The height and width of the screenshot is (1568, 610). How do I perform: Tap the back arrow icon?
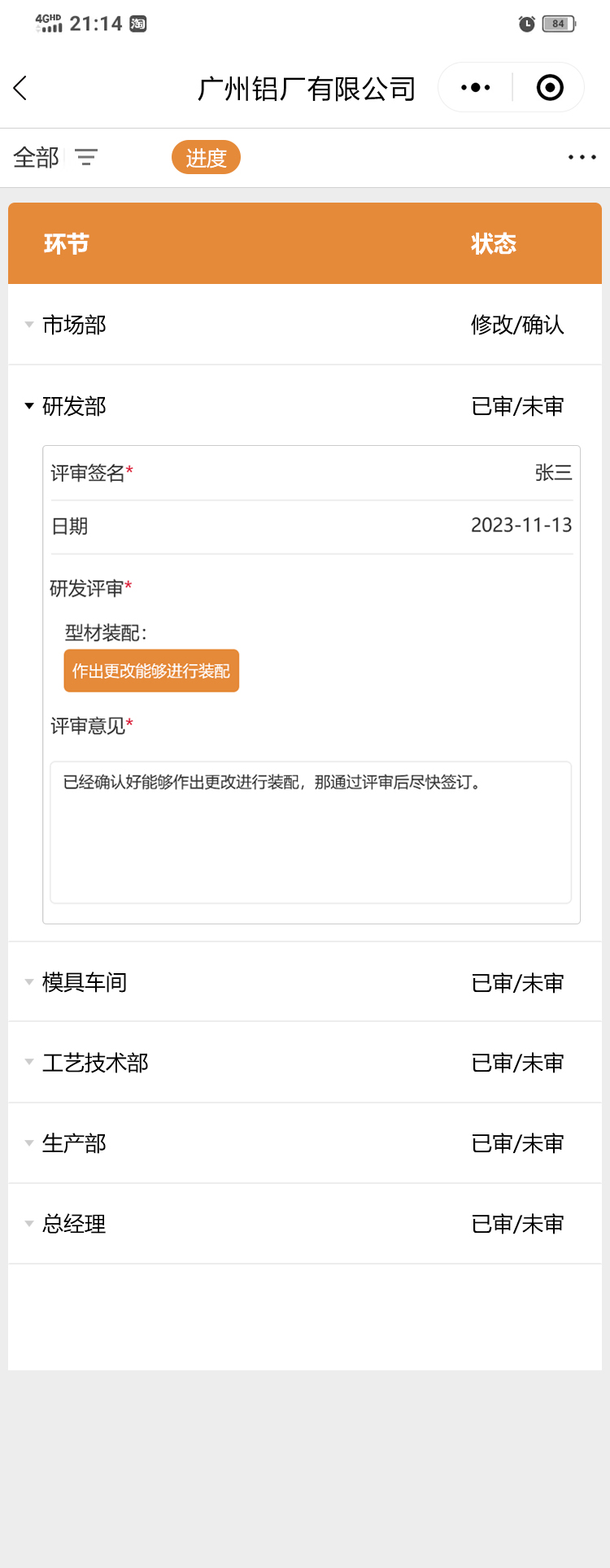pos(21,88)
